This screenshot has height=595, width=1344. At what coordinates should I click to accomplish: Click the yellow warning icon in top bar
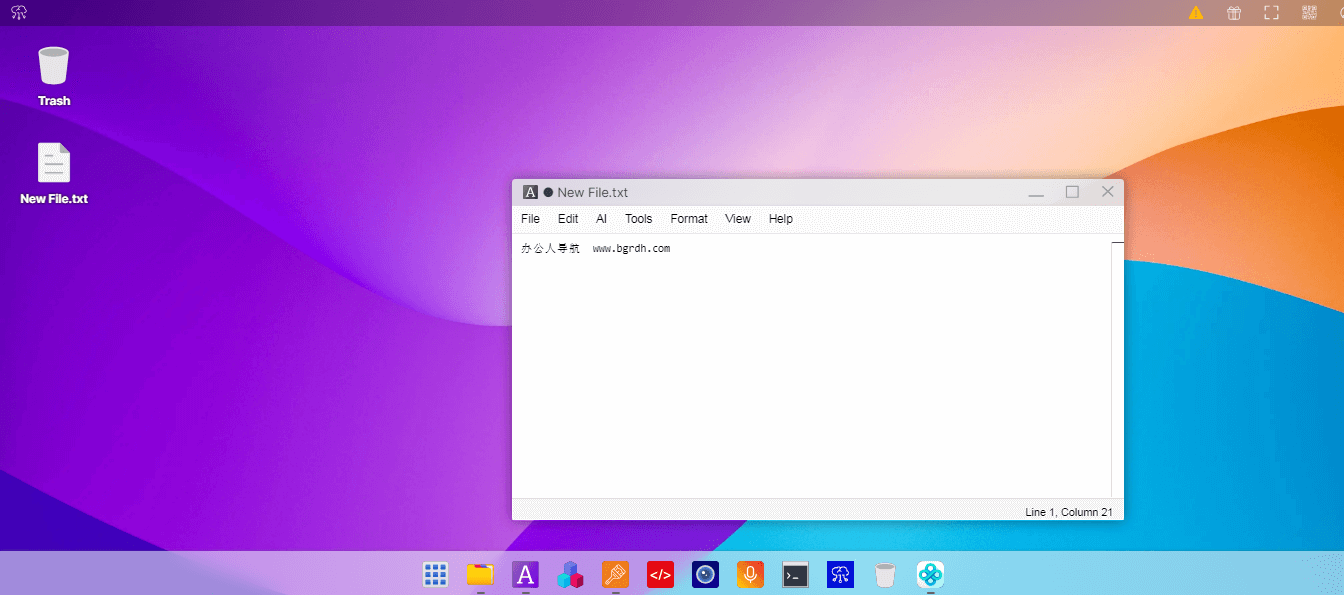click(1196, 13)
